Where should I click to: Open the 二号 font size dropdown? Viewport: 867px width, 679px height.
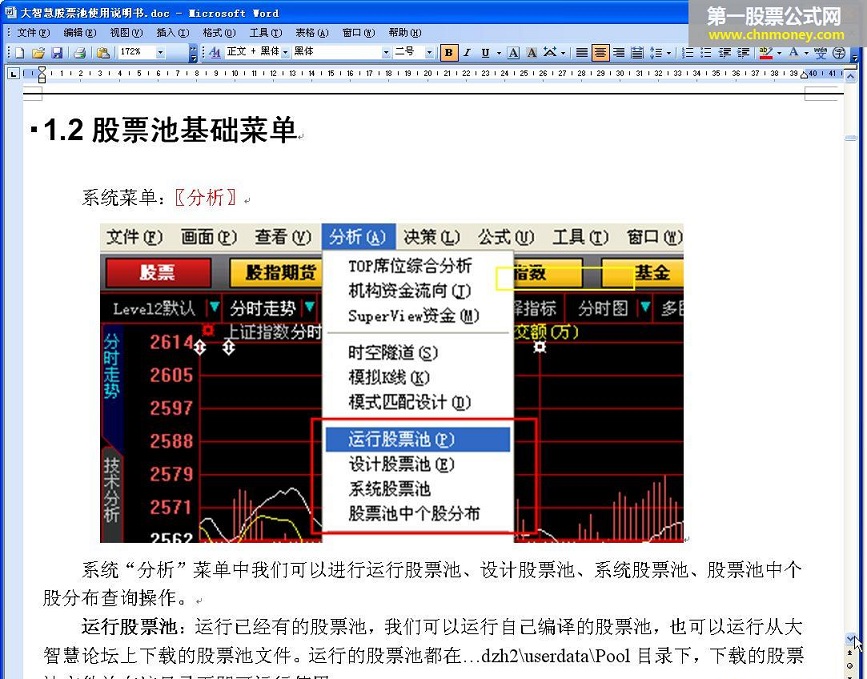click(429, 53)
